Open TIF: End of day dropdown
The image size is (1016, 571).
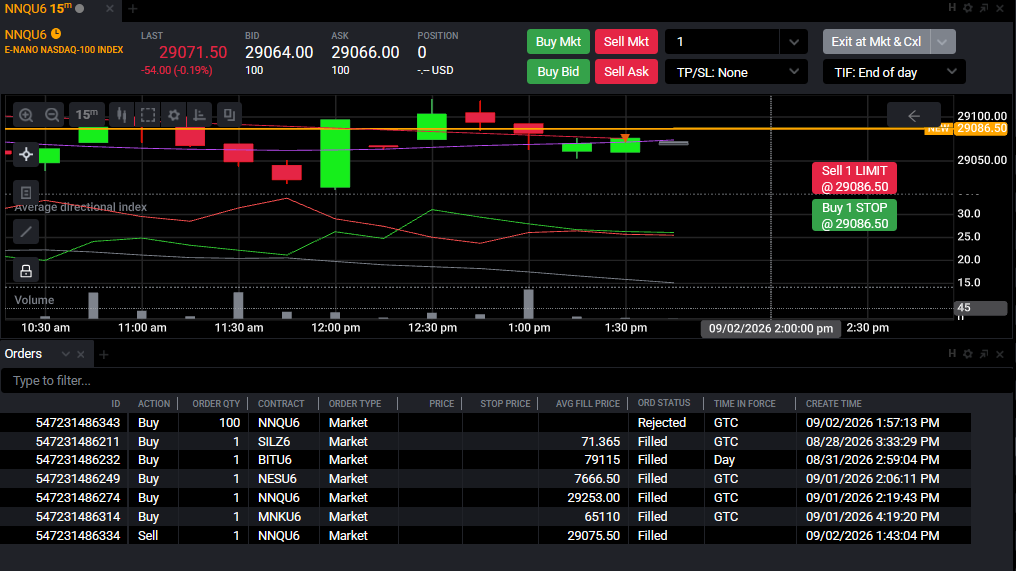[894, 72]
